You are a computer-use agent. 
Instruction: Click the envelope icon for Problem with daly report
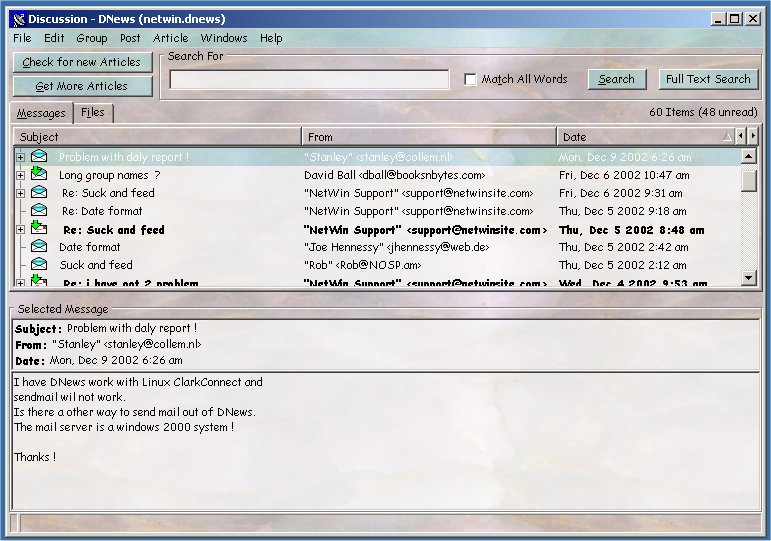39,157
